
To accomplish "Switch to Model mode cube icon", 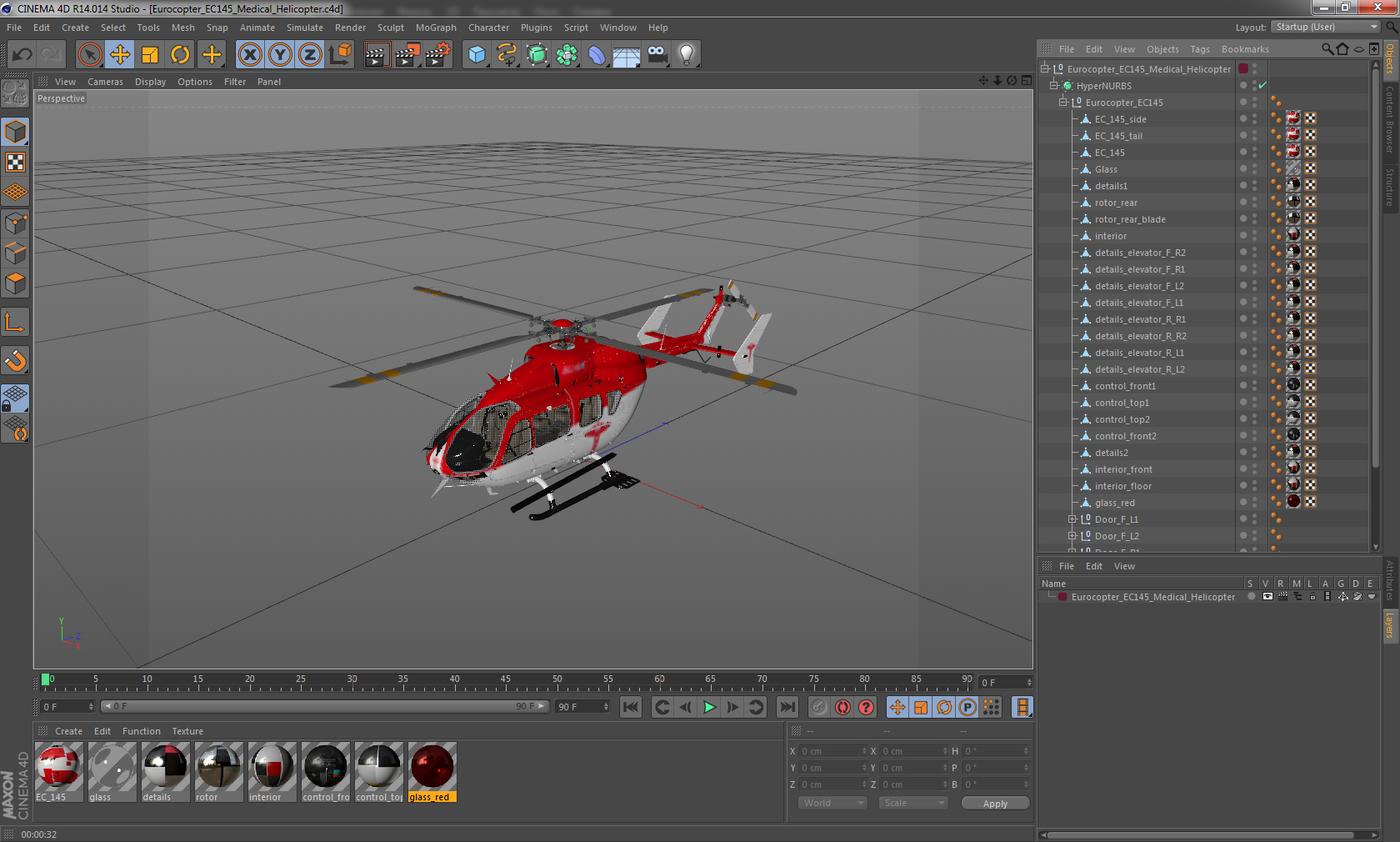I will [x=16, y=132].
